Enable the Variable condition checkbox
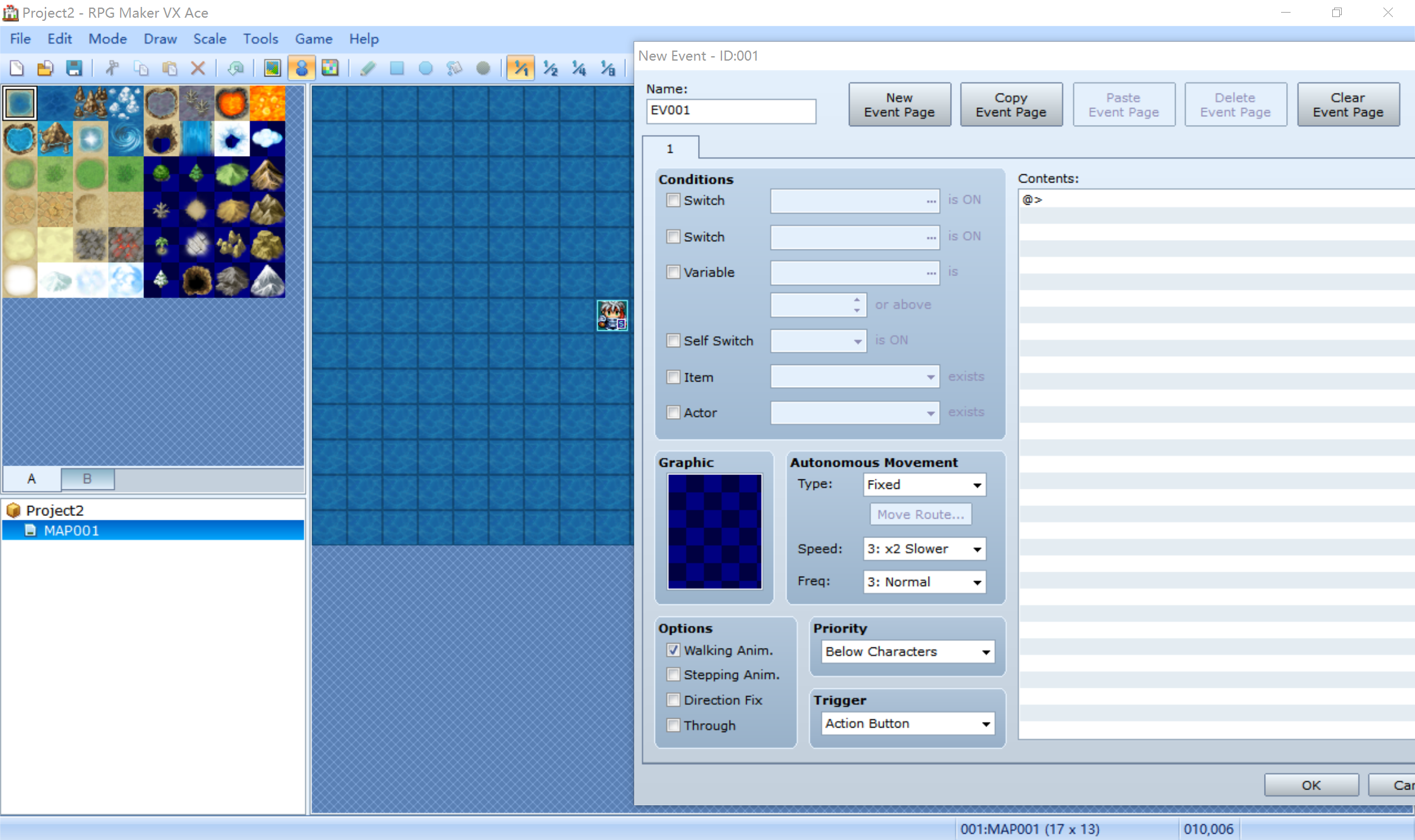The image size is (1415, 840). coord(673,272)
